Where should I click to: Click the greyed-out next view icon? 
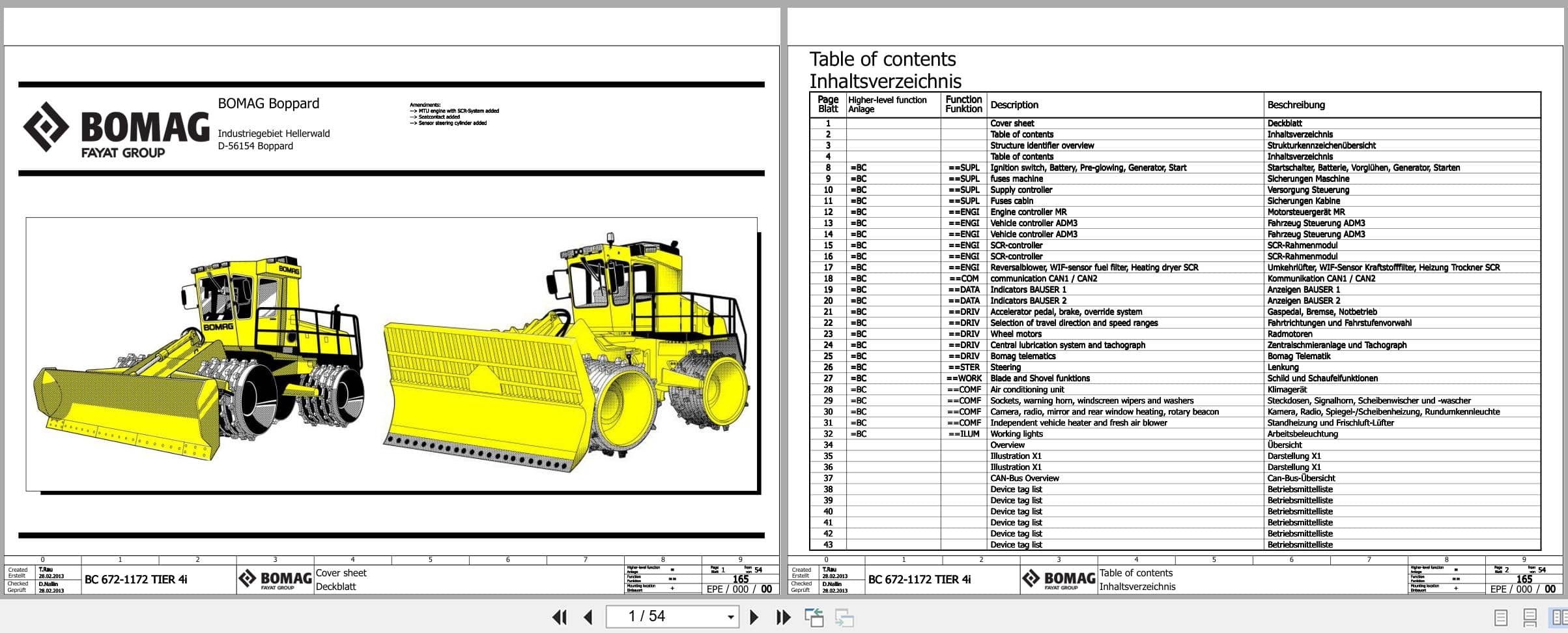pyautogui.click(x=844, y=617)
